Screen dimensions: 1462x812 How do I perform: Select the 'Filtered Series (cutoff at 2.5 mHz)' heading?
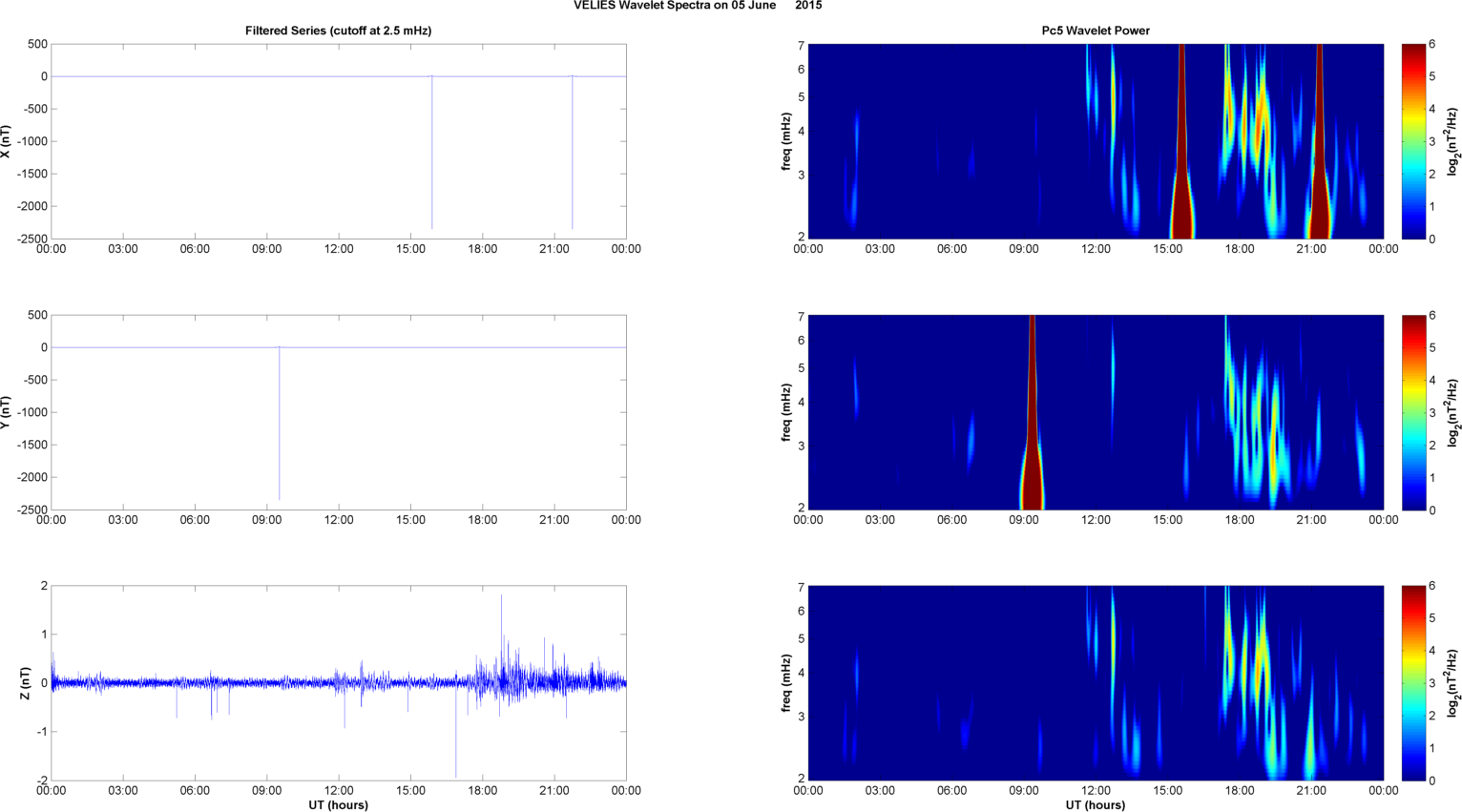click(x=339, y=31)
